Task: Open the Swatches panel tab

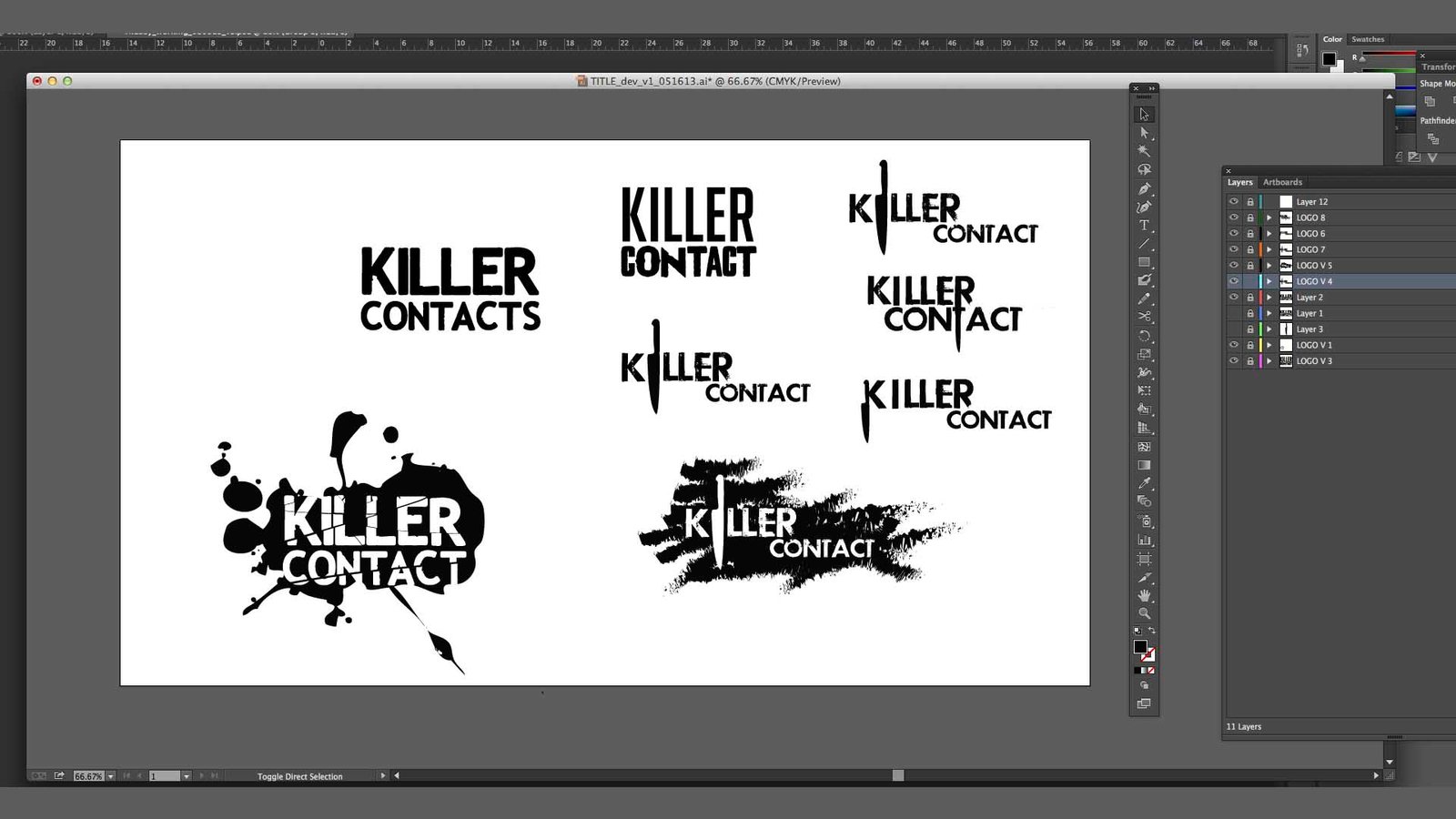Action: [x=1367, y=39]
